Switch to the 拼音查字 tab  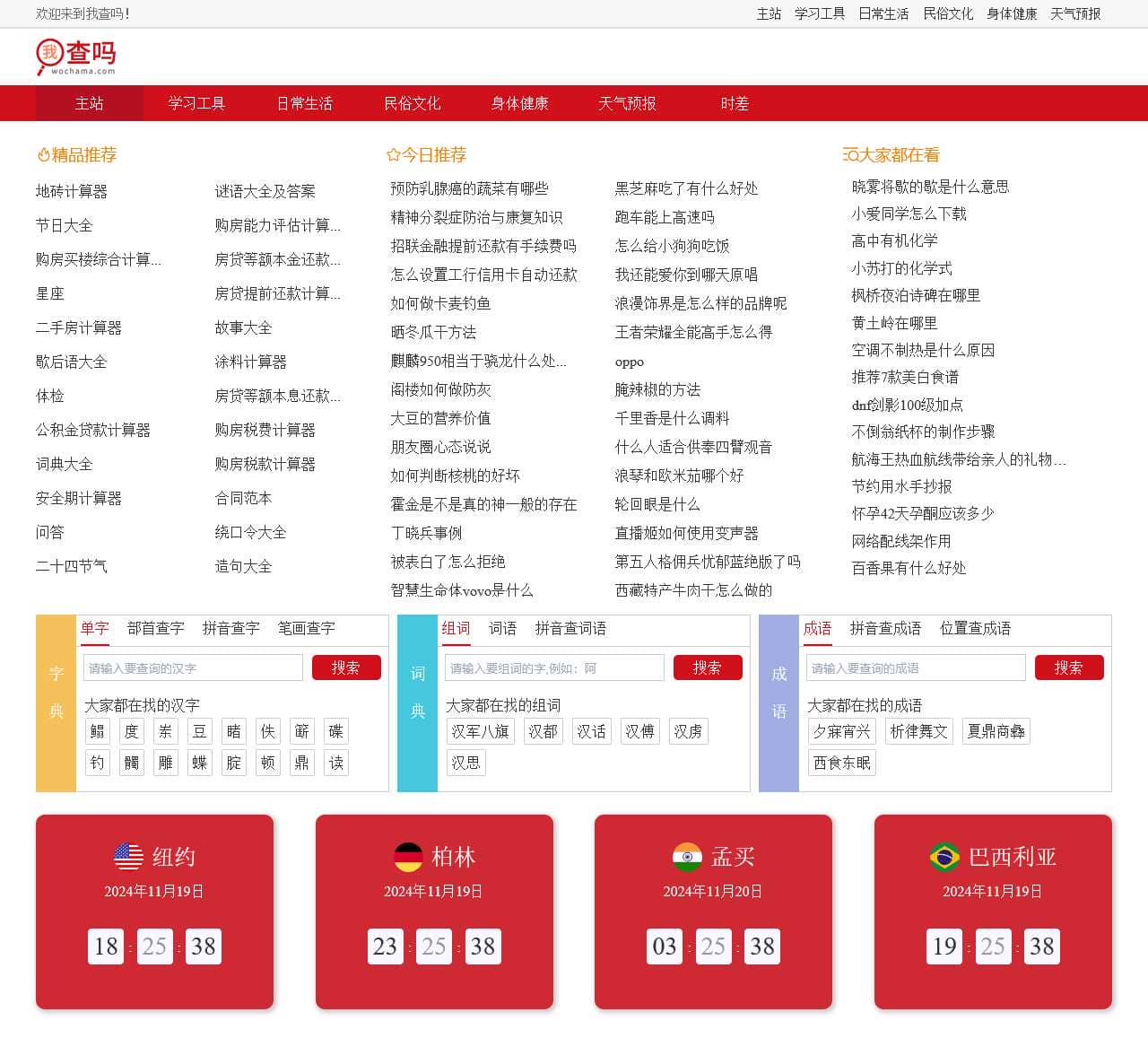(x=231, y=628)
